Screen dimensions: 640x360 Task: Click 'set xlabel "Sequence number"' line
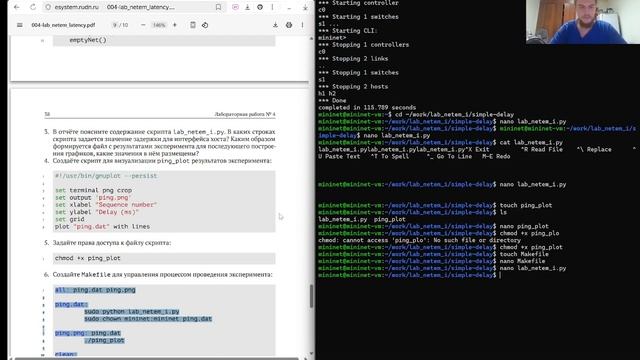106,204
